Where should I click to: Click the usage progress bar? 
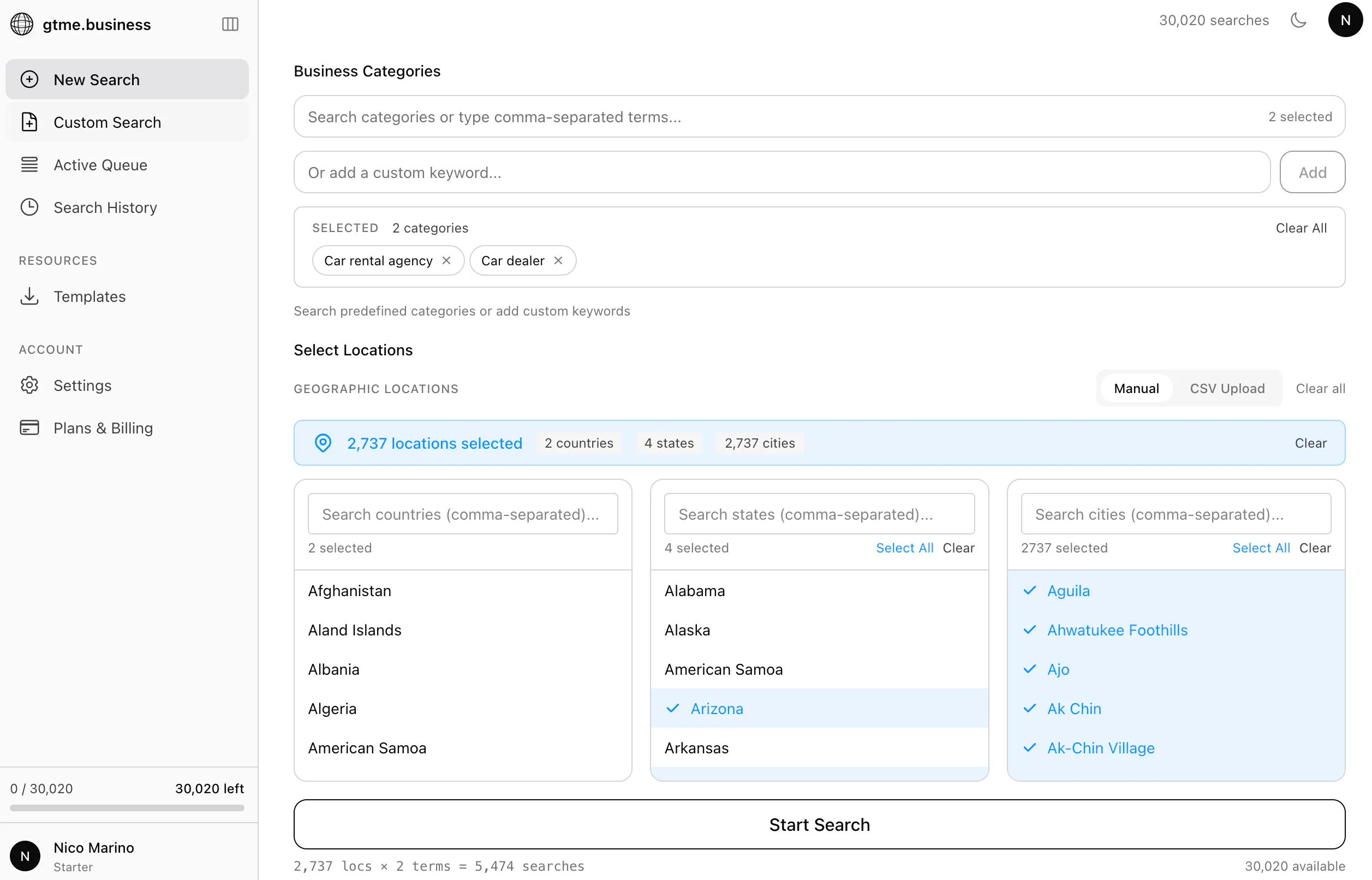coord(127,808)
